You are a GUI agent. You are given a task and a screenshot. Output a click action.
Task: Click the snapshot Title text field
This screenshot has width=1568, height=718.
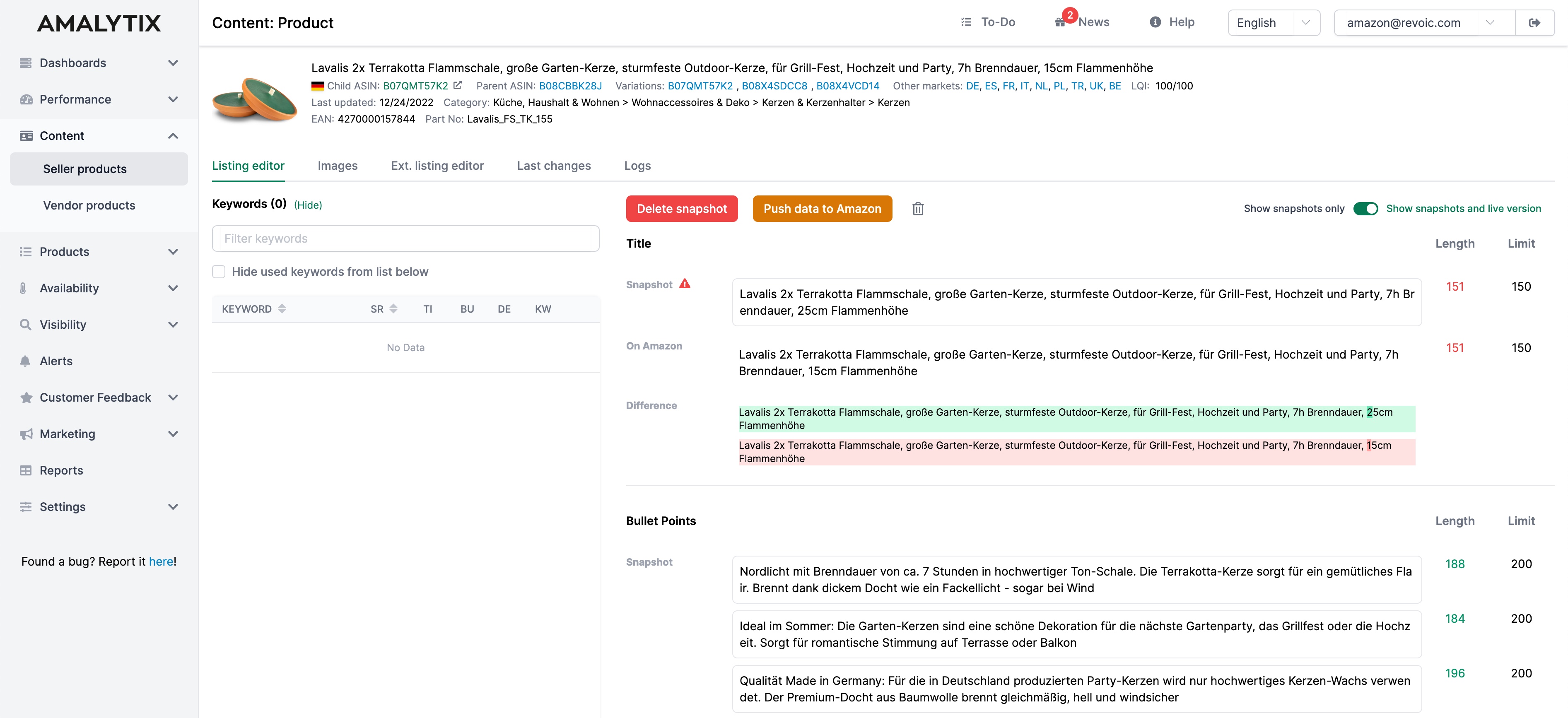coord(1076,302)
